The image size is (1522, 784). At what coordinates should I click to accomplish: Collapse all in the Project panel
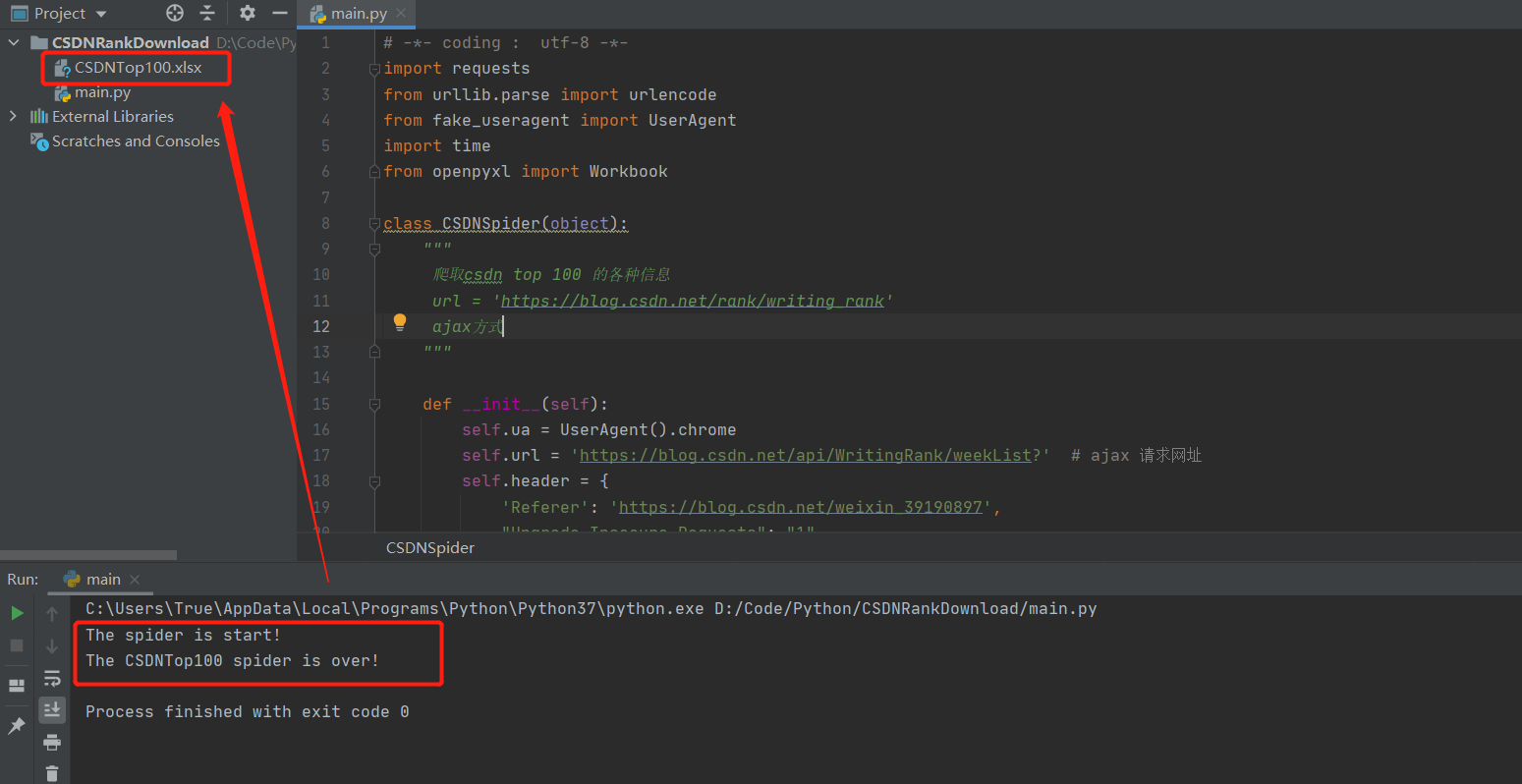206,13
